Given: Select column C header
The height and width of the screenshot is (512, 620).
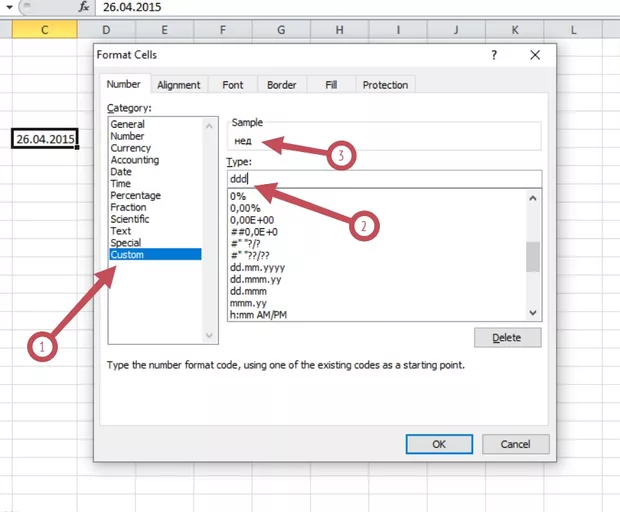Looking at the screenshot, I should (x=45, y=30).
